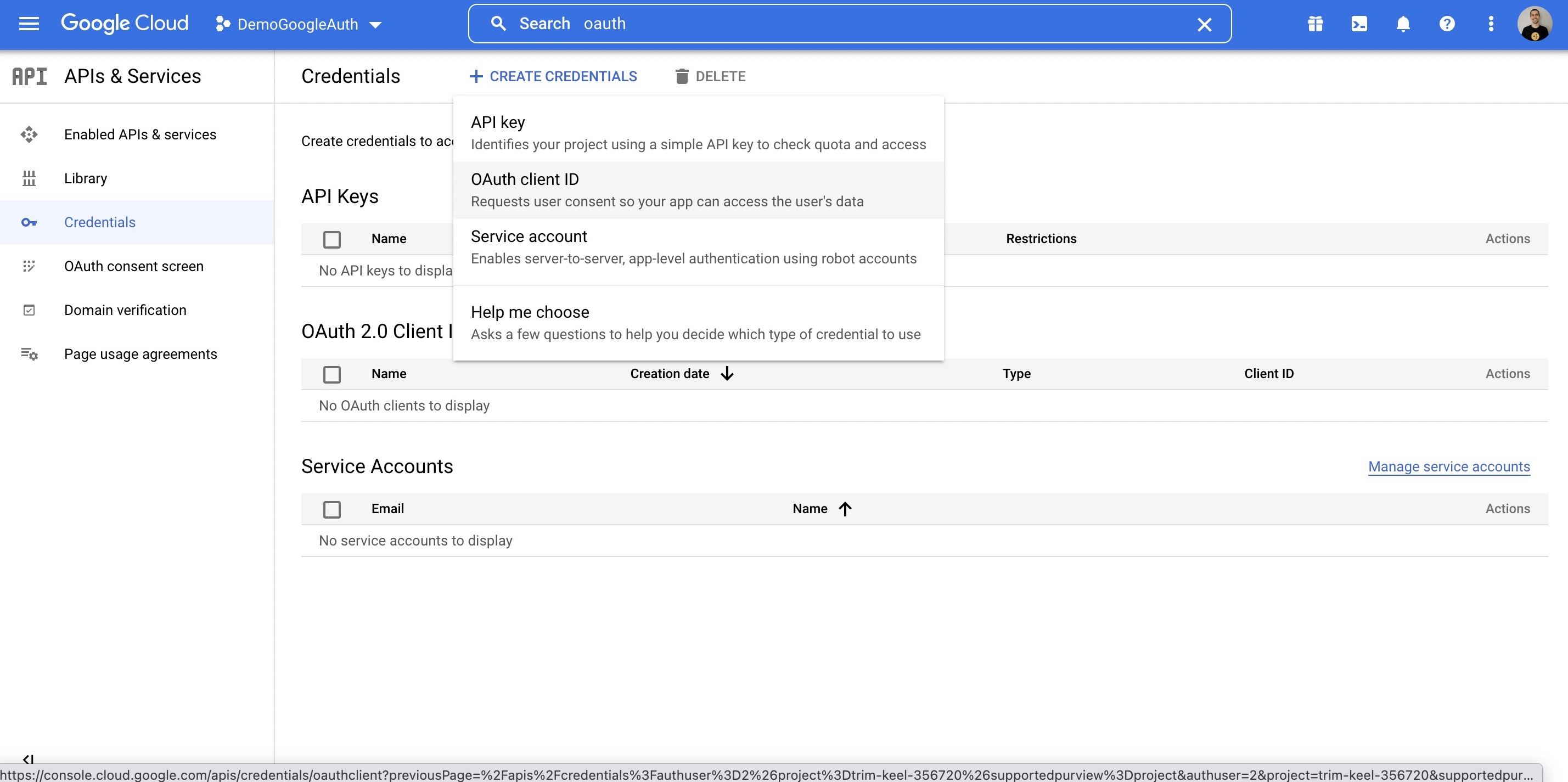
Task: Open Domain verification page
Action: [125, 310]
